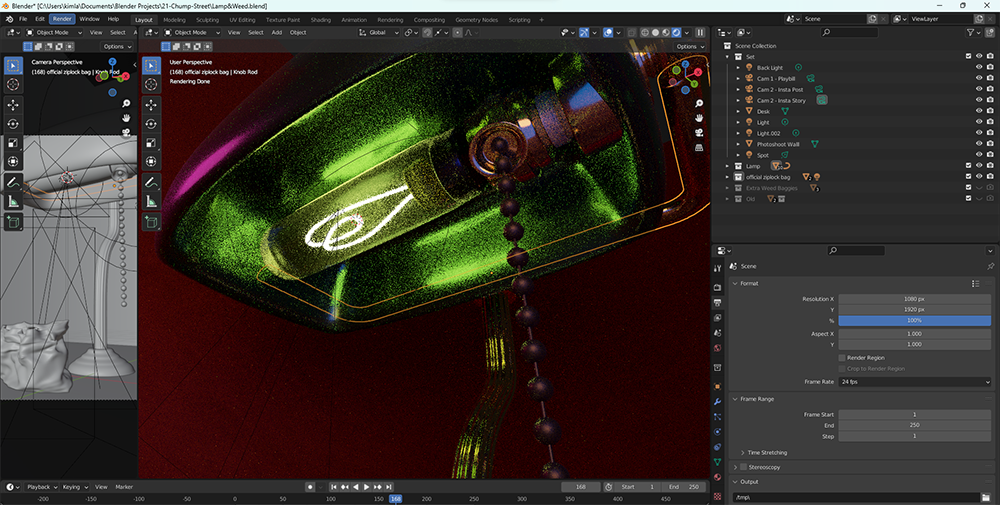Screen dimensions: 1000x505
Task: Open the Modifiers wrench properties tab
Action: [717, 402]
